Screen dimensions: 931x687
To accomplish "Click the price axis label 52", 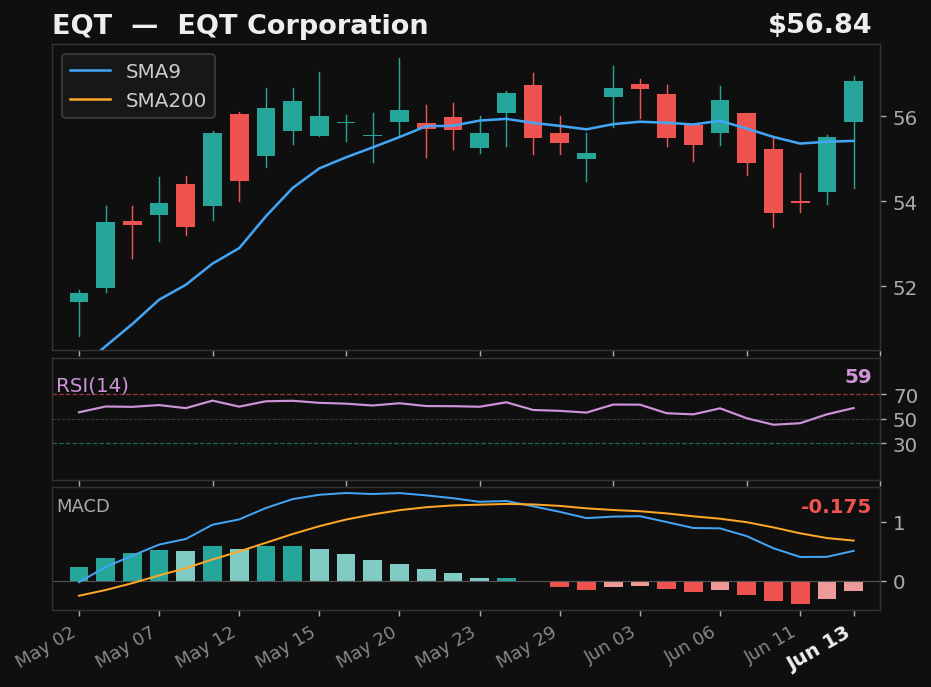I will tap(905, 288).
